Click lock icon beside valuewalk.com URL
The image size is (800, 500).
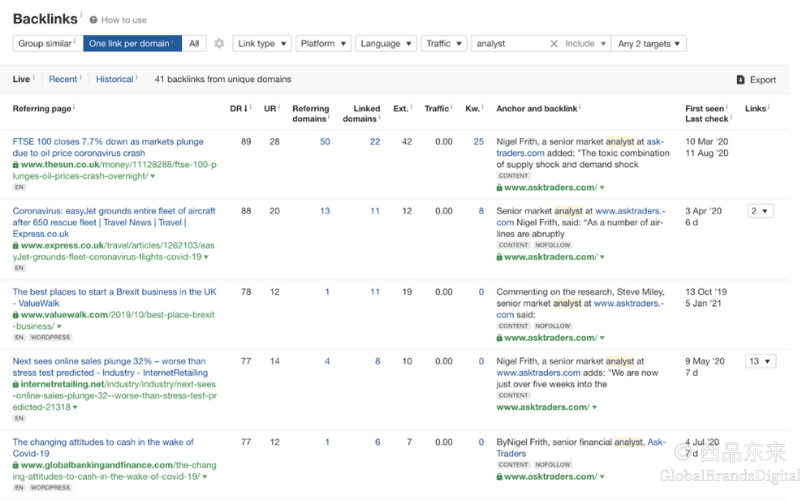[16, 315]
